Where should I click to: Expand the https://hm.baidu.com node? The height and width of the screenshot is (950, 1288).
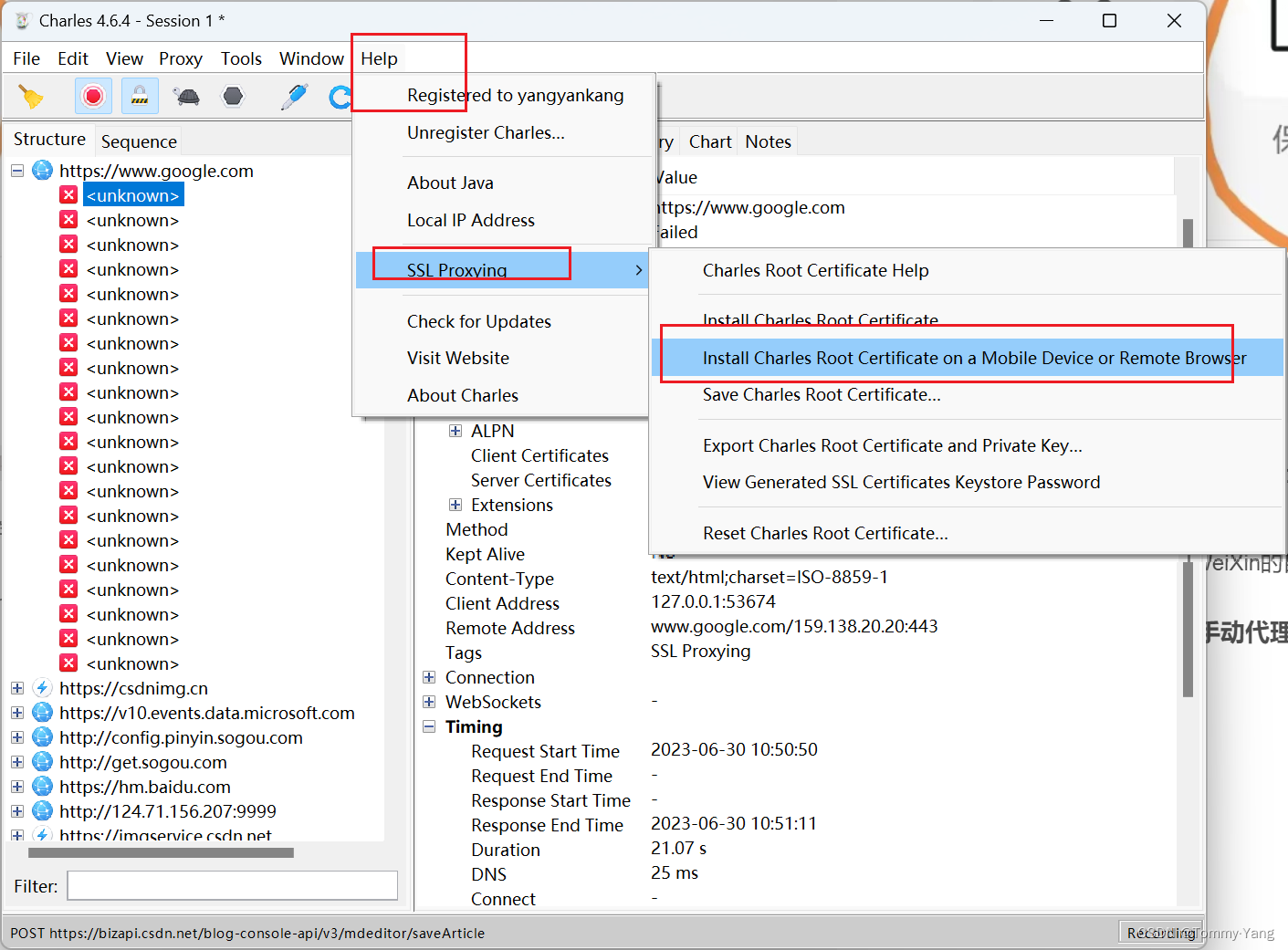17,787
